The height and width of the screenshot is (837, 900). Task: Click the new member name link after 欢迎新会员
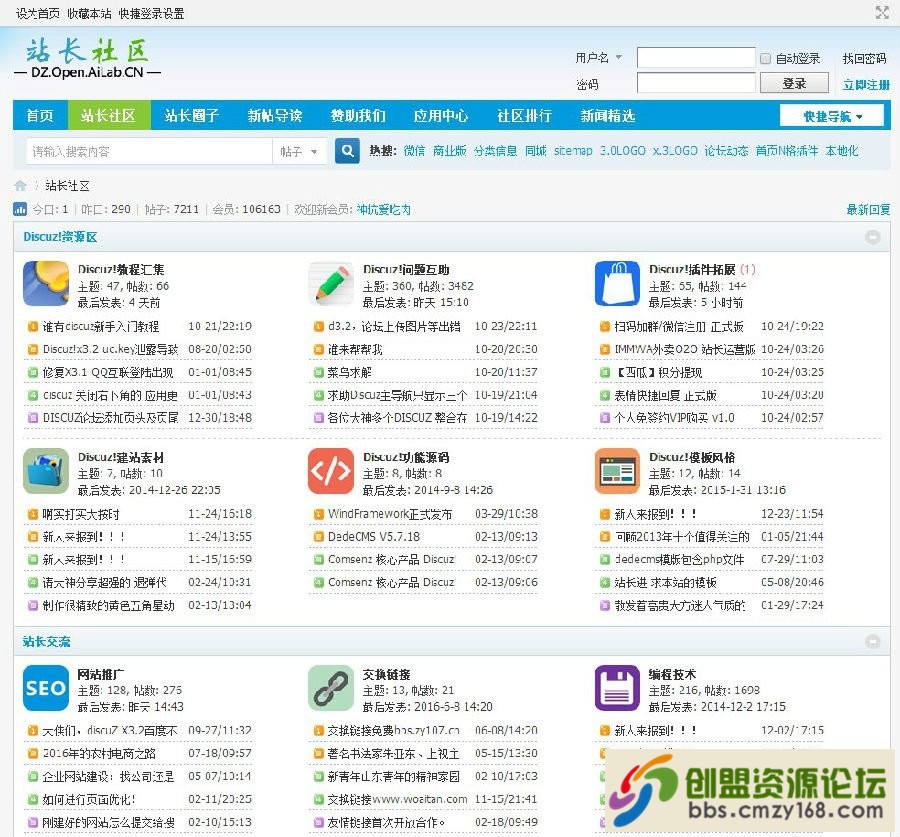pyautogui.click(x=383, y=210)
